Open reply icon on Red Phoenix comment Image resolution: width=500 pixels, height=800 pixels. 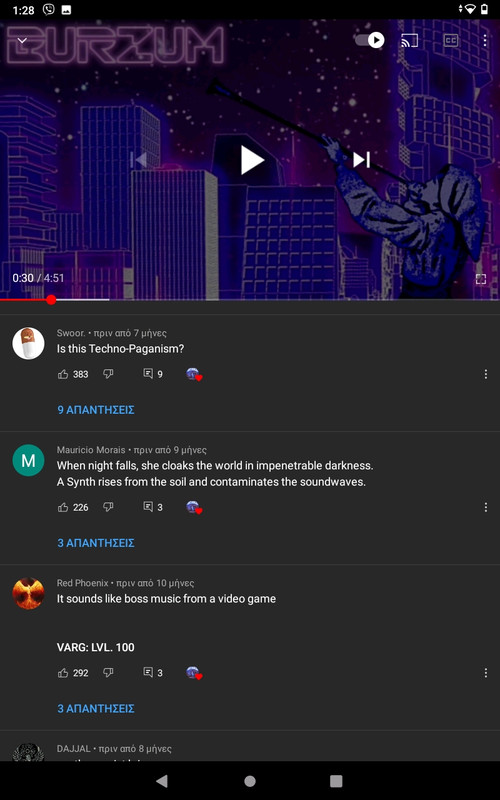[148, 672]
